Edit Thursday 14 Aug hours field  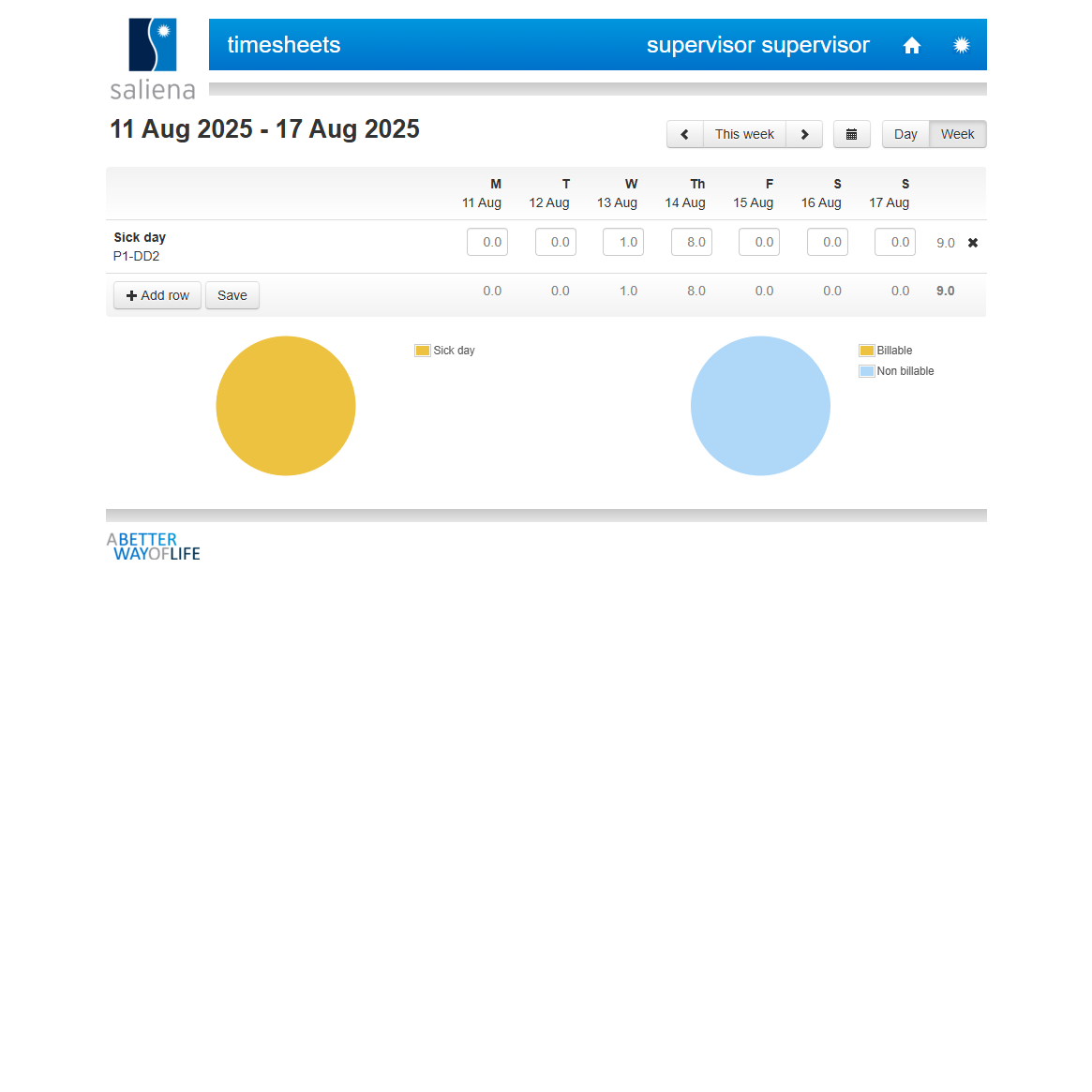point(692,242)
